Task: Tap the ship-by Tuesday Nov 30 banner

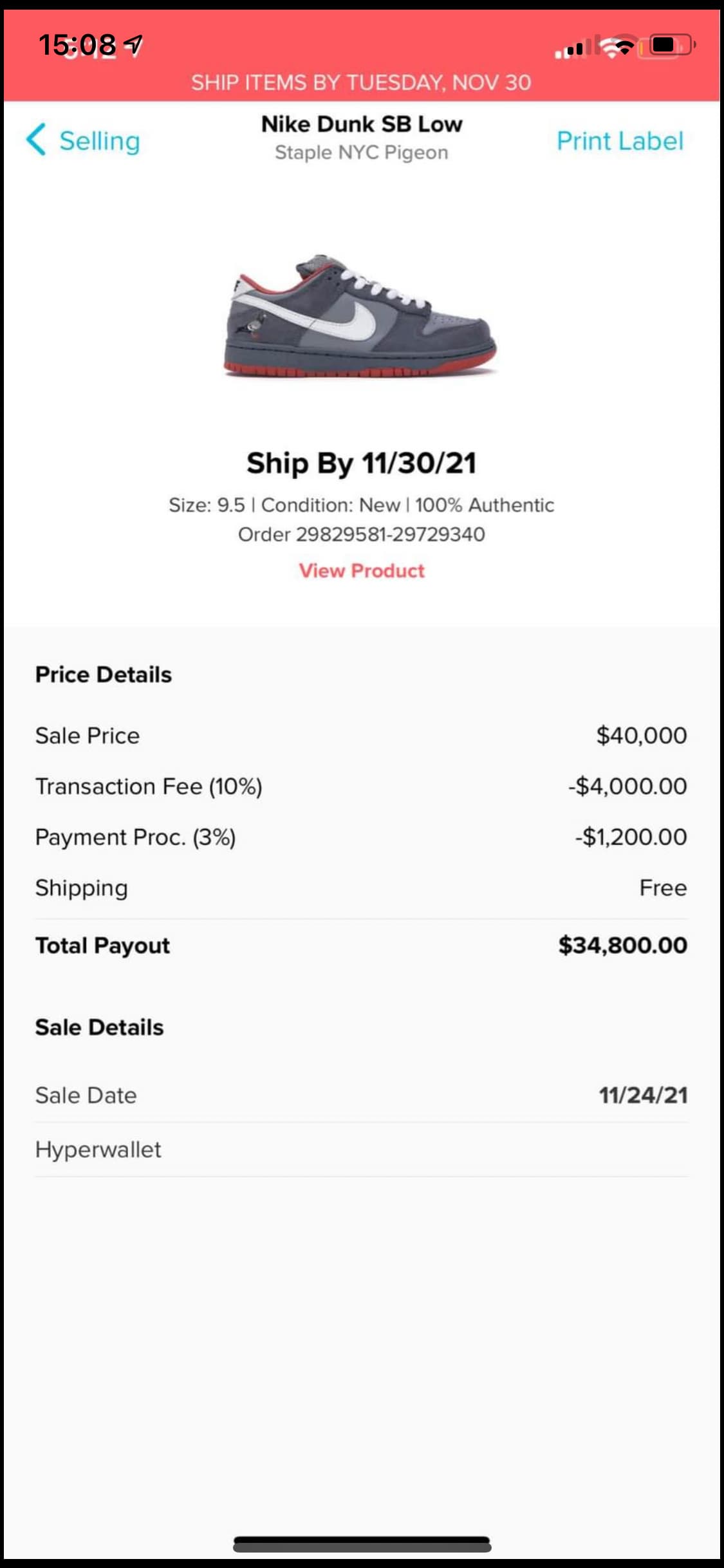Action: [361, 82]
